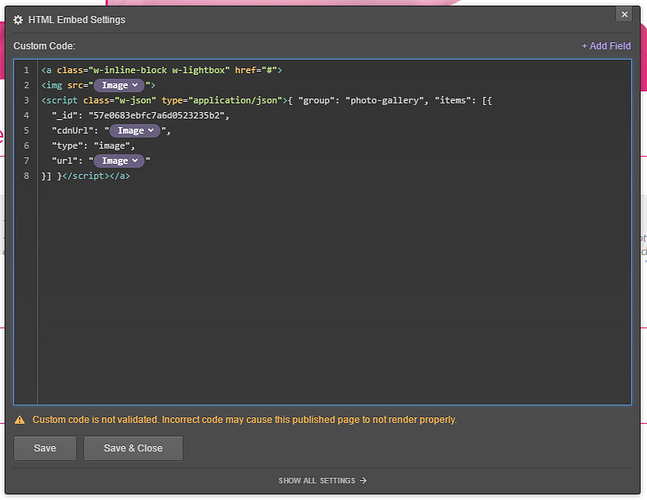This screenshot has height=500, width=647.
Task: Click line number 4 in the gutter
Action: [26, 116]
